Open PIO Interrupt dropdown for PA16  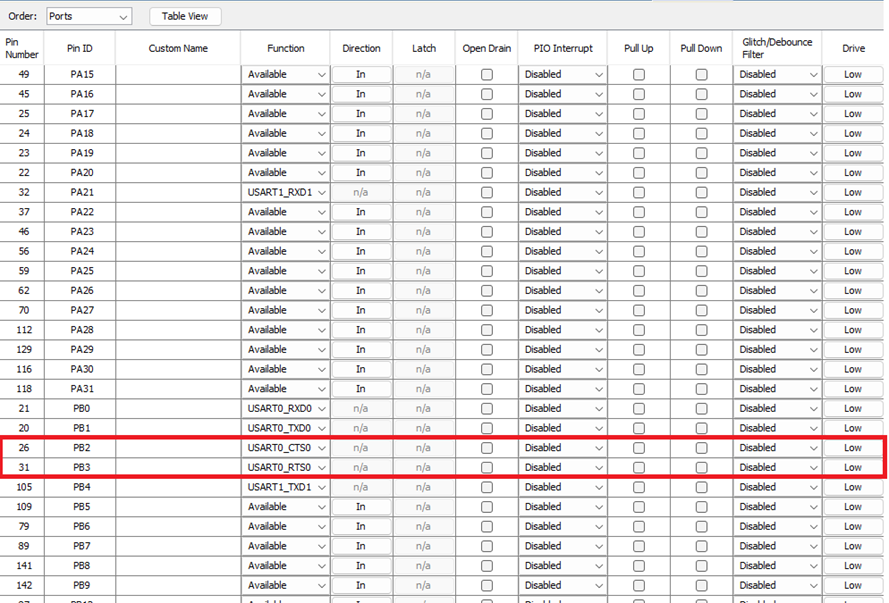[562, 94]
